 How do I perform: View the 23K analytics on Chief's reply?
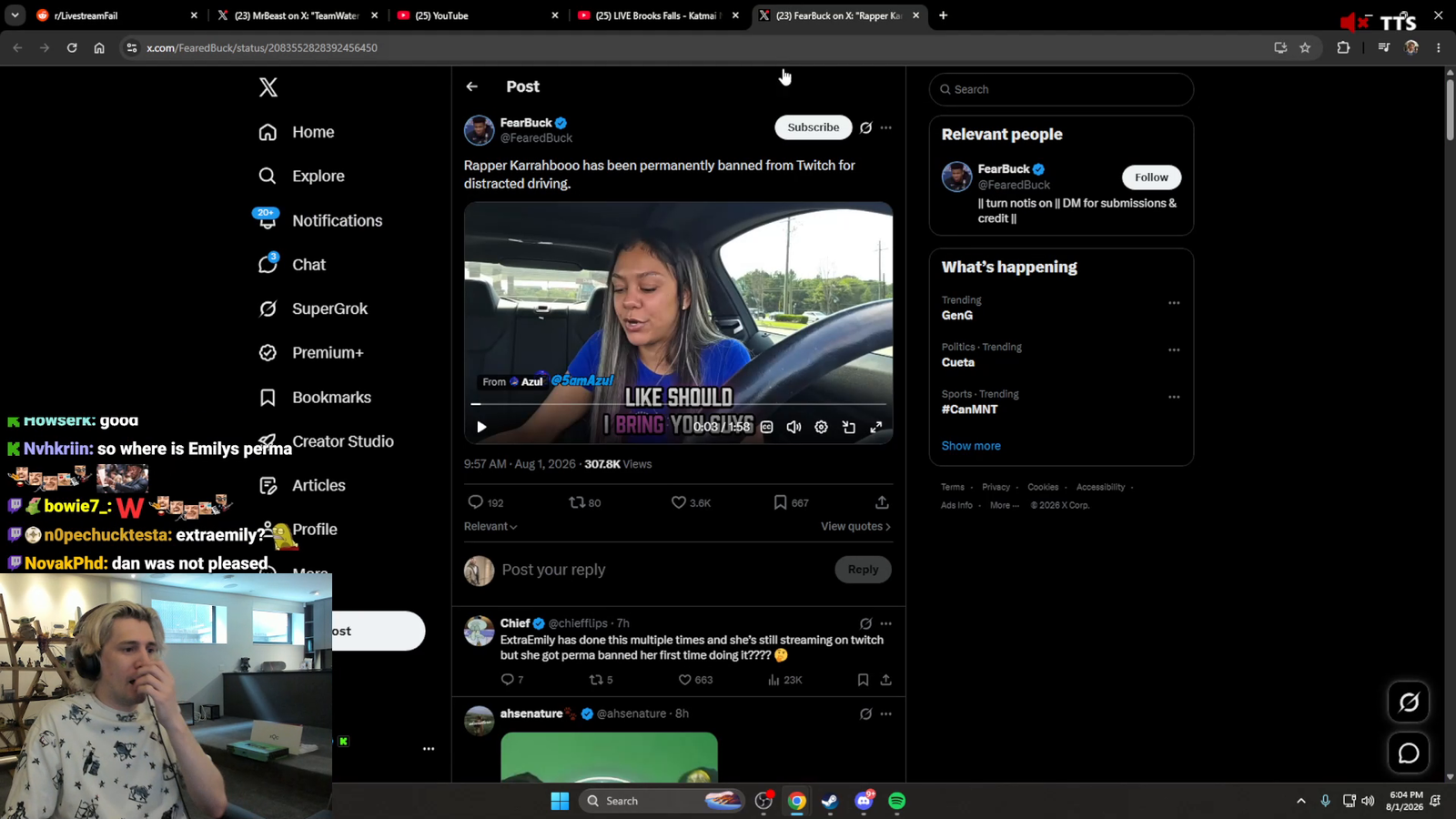click(x=784, y=680)
